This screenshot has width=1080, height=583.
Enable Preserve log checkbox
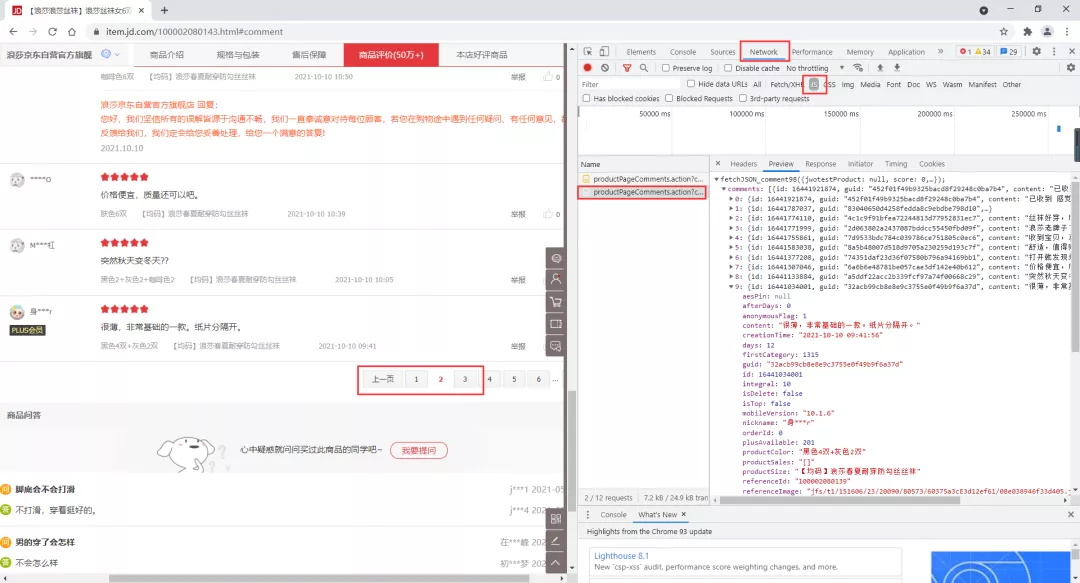tap(664, 68)
